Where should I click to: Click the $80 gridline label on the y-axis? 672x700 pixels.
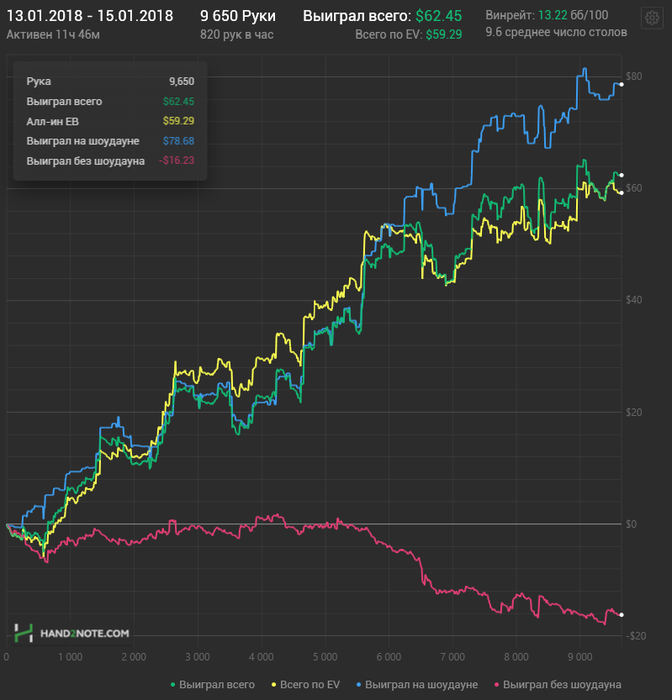[633, 77]
